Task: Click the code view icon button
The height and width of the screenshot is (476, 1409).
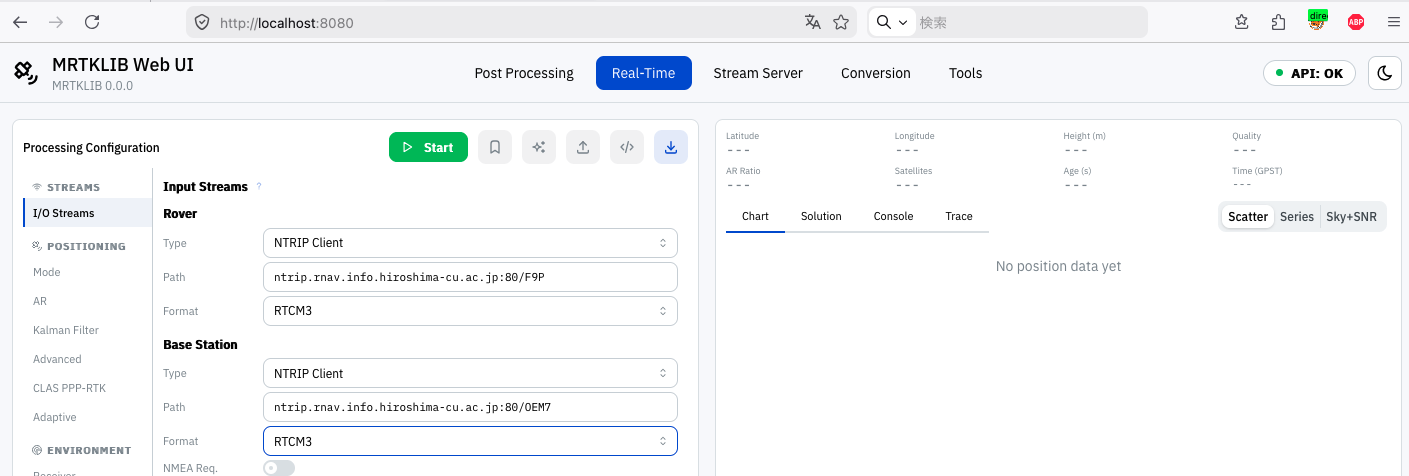Action: click(627, 147)
